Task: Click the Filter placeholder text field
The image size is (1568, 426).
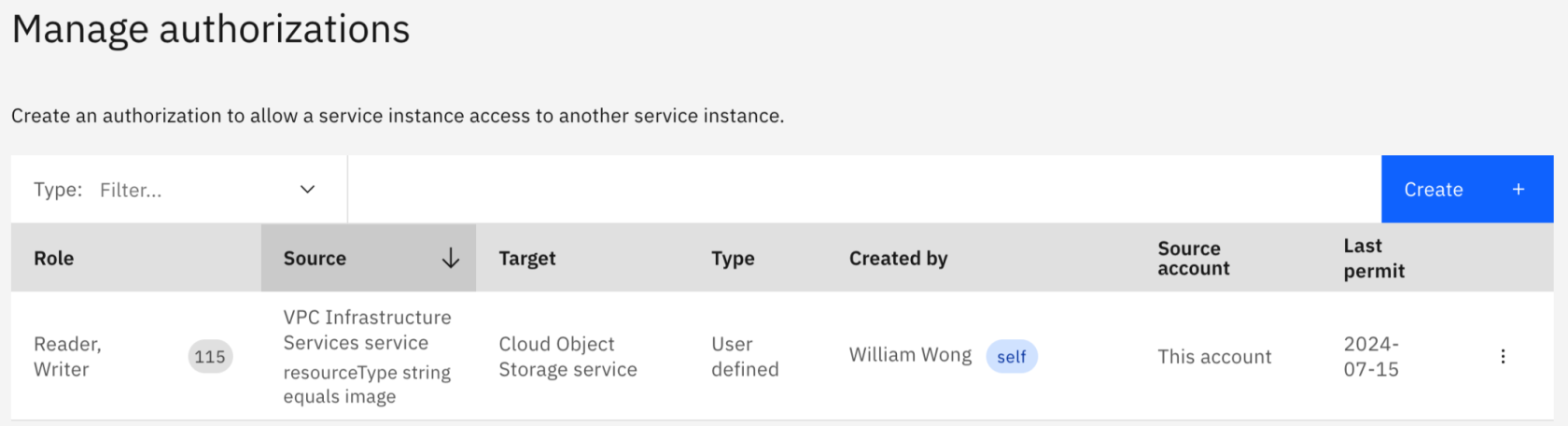Action: tap(131, 191)
